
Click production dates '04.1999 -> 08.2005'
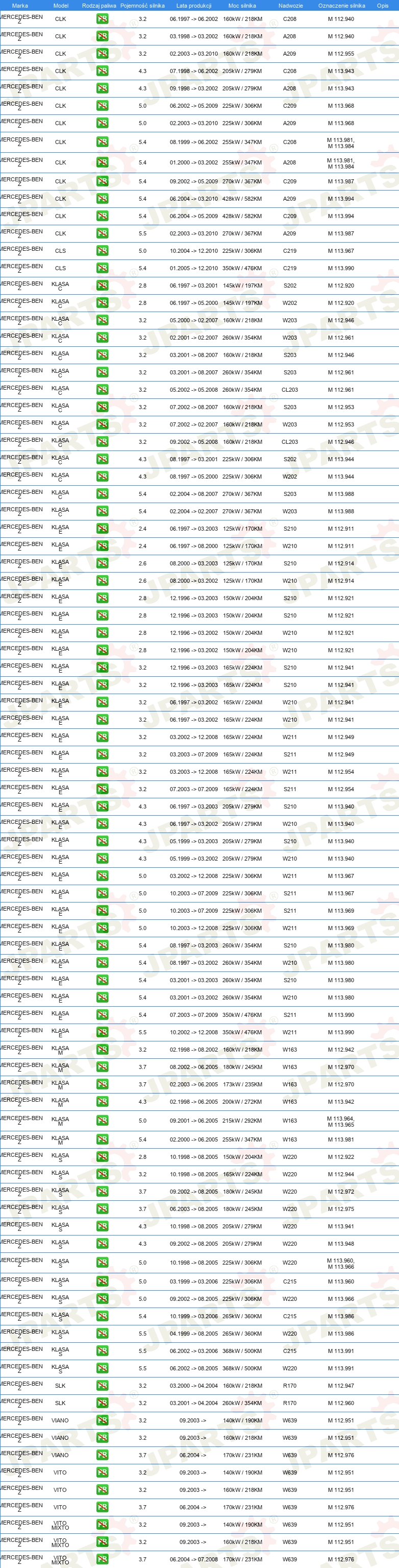point(194,1334)
